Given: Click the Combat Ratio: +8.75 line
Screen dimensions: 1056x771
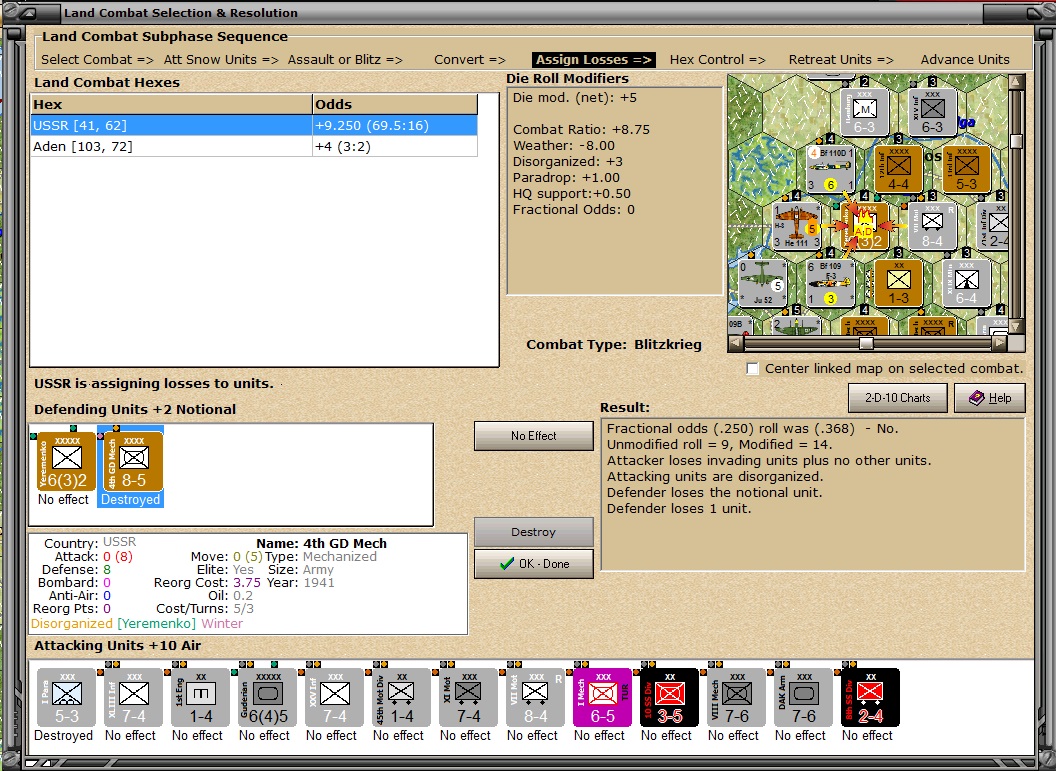Looking at the screenshot, I should [x=581, y=129].
